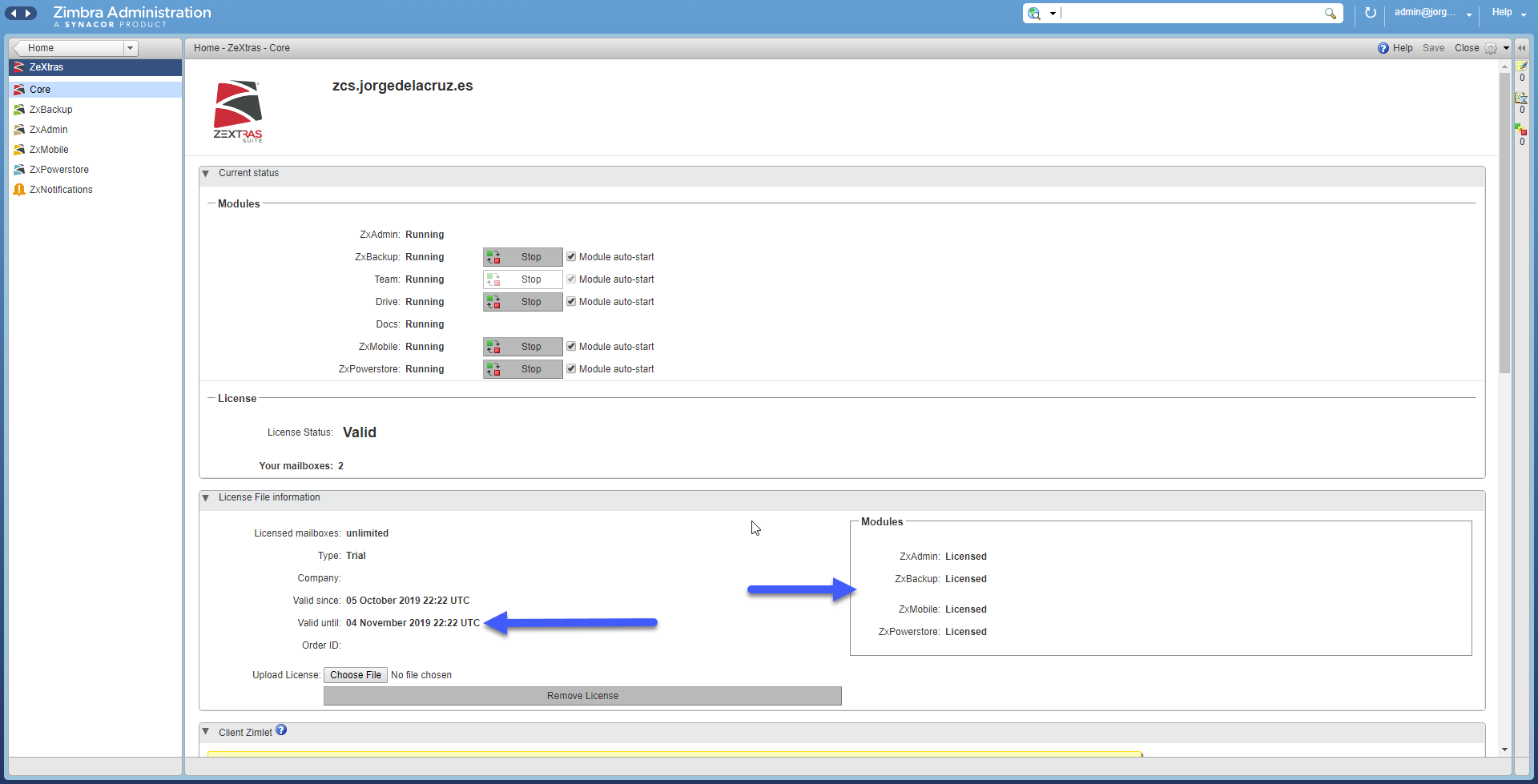Open ZxMobile via its yellow icon
Viewport: 1538px width, 784px height.
click(19, 150)
